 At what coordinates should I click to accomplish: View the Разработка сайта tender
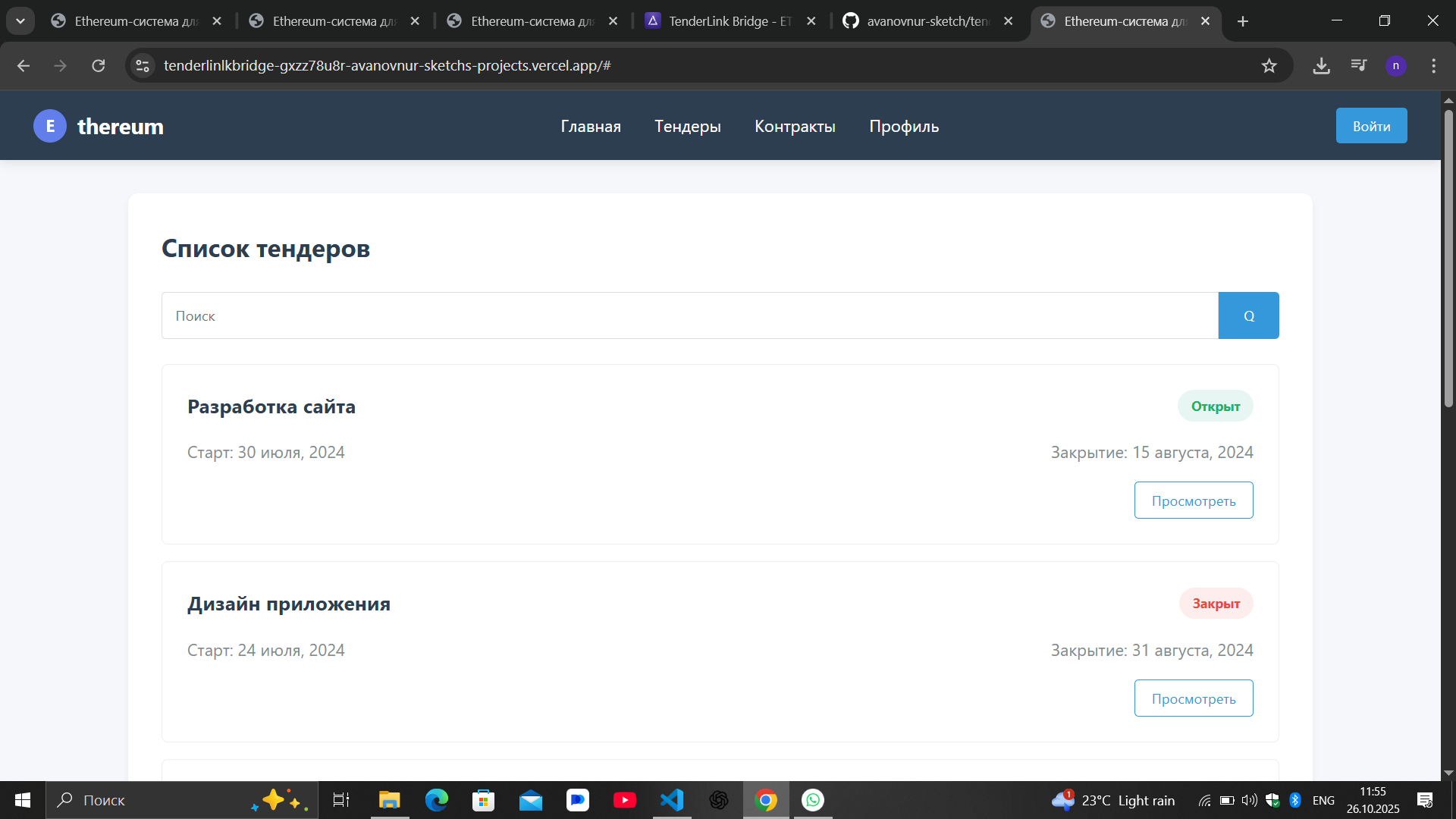click(x=1193, y=500)
